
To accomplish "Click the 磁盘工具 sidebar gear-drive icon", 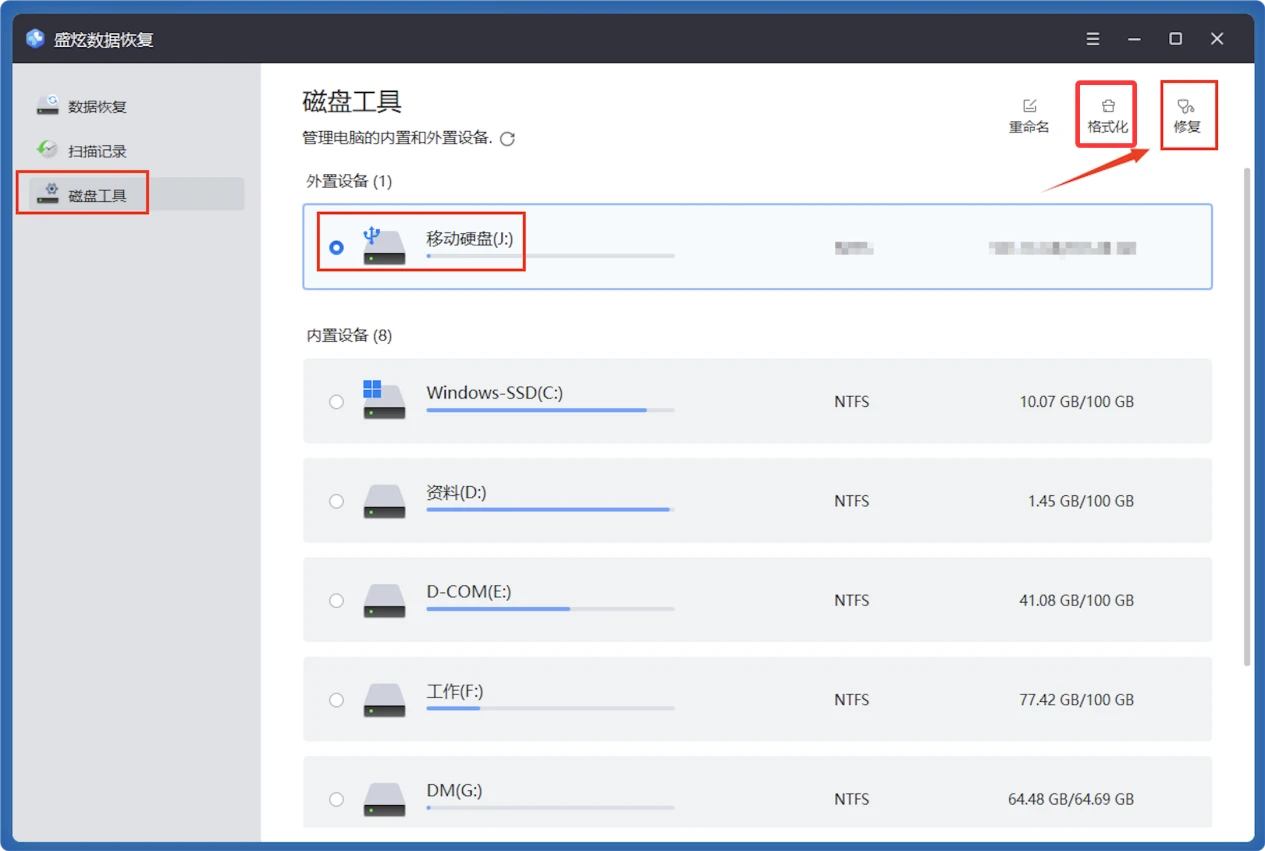I will (x=48, y=194).
